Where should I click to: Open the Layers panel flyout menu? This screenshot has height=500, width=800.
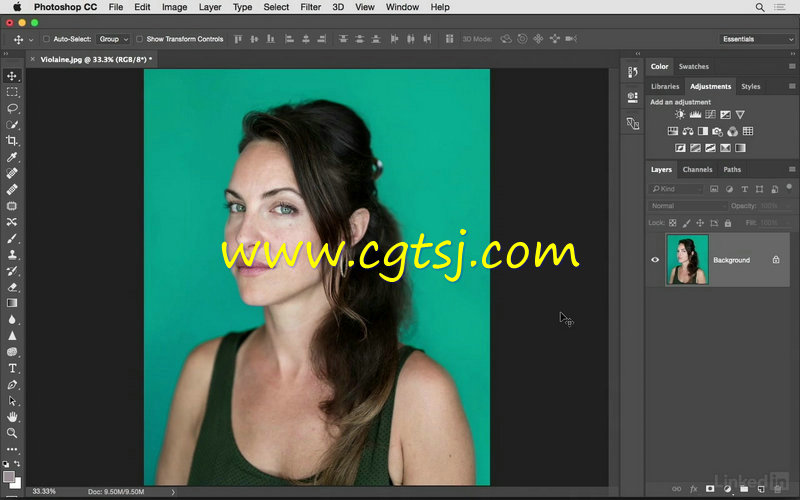(x=792, y=169)
